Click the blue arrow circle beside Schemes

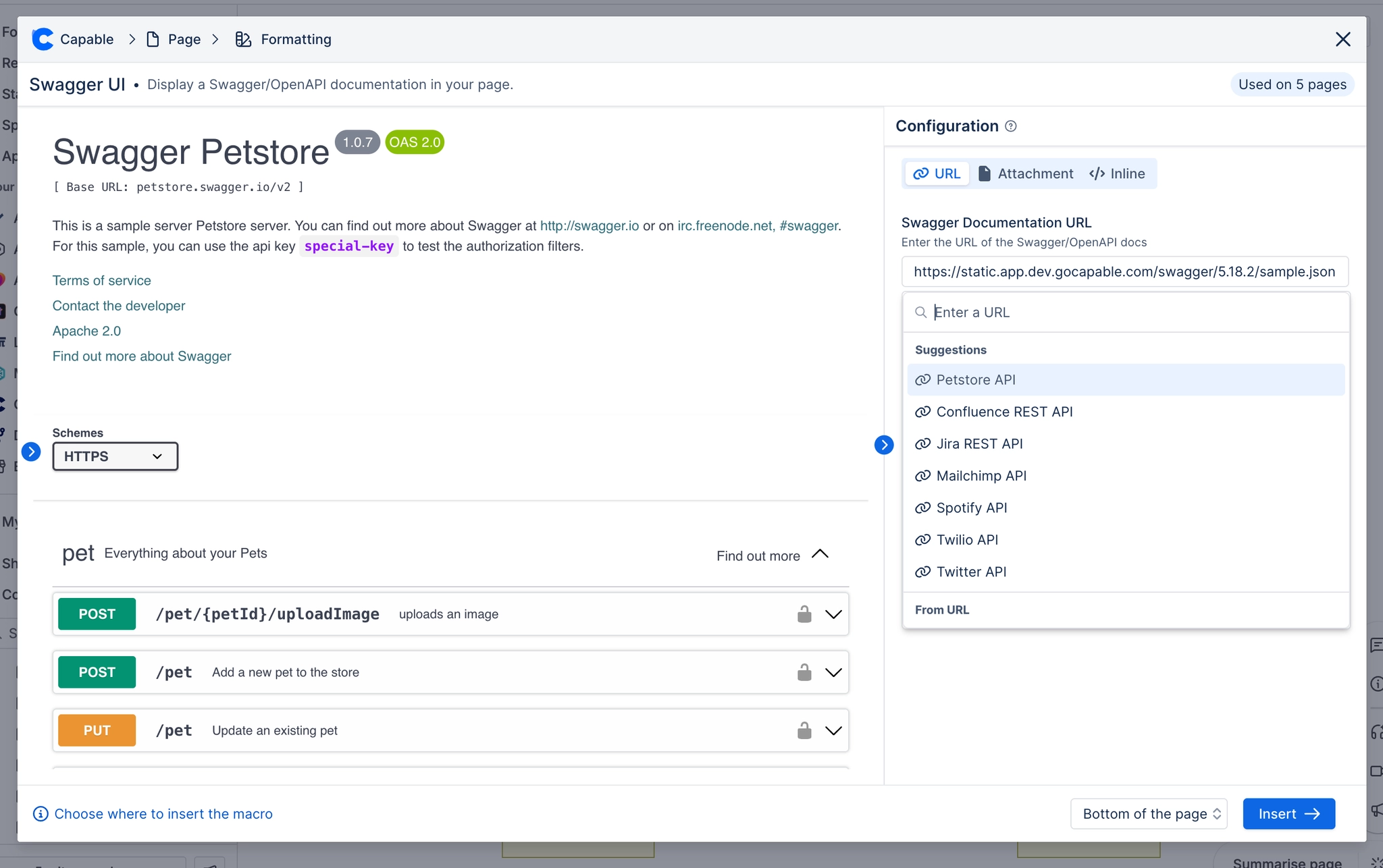(x=31, y=452)
